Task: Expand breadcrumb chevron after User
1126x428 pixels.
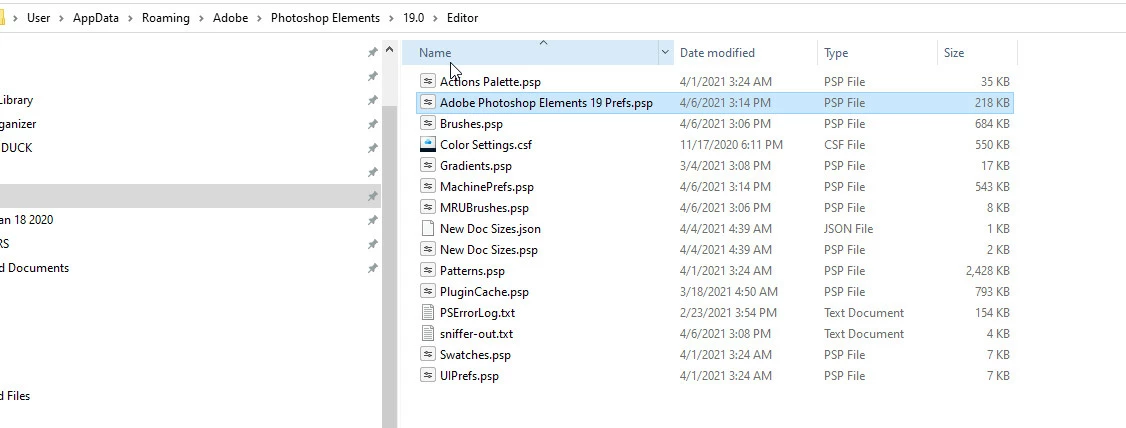Action: point(62,18)
